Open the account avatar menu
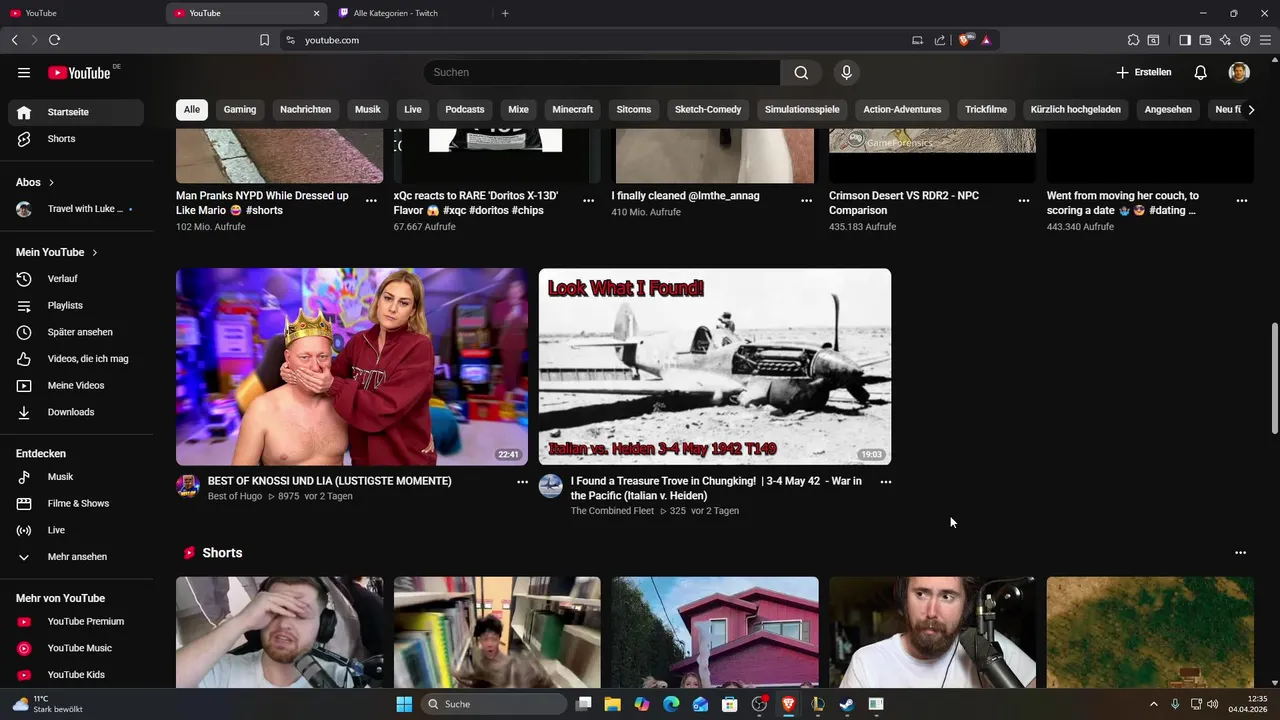This screenshot has width=1280, height=720. click(x=1239, y=72)
